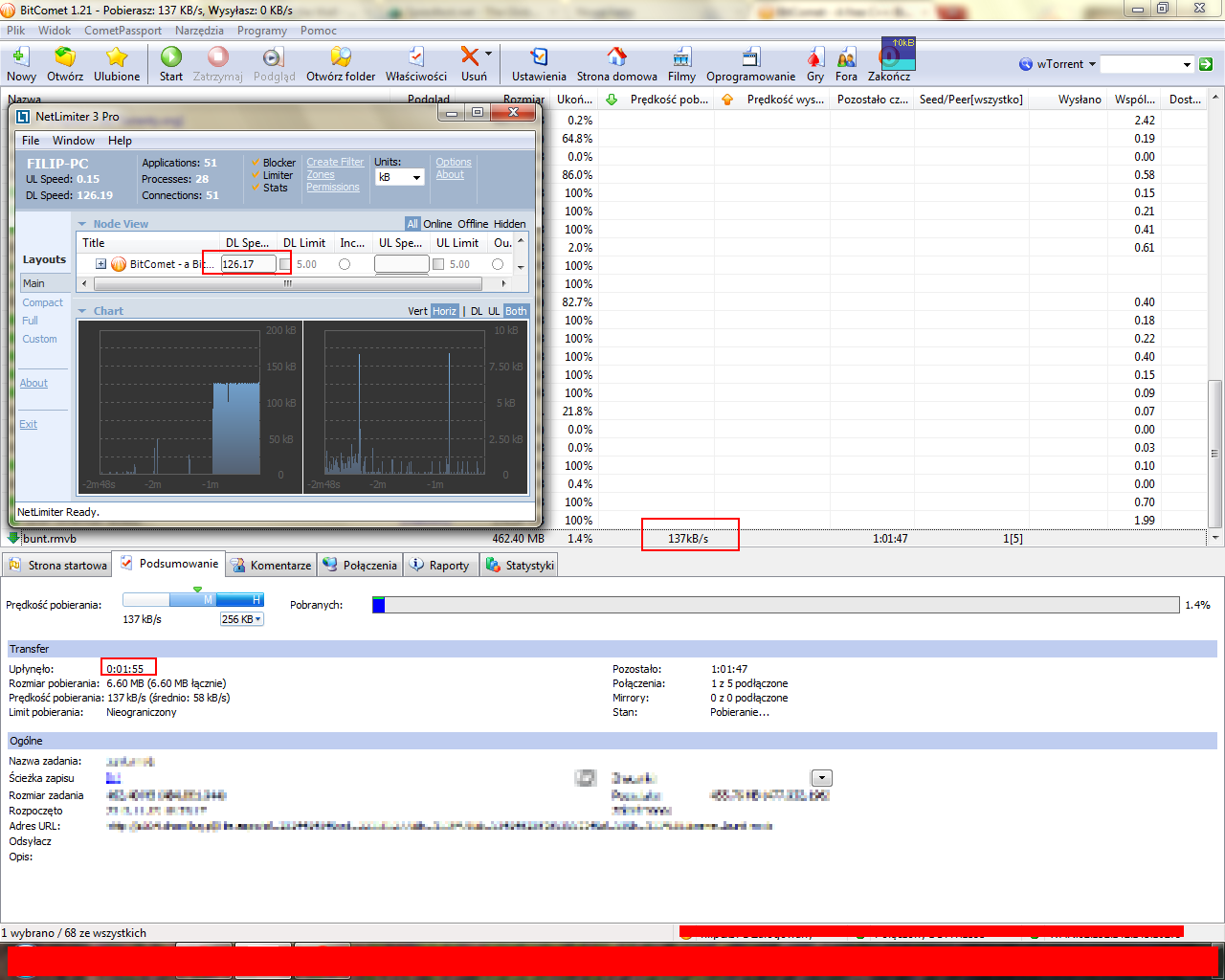Image resolution: width=1225 pixels, height=980 pixels.
Task: Switch the chart to Vert orientation
Action: (417, 311)
